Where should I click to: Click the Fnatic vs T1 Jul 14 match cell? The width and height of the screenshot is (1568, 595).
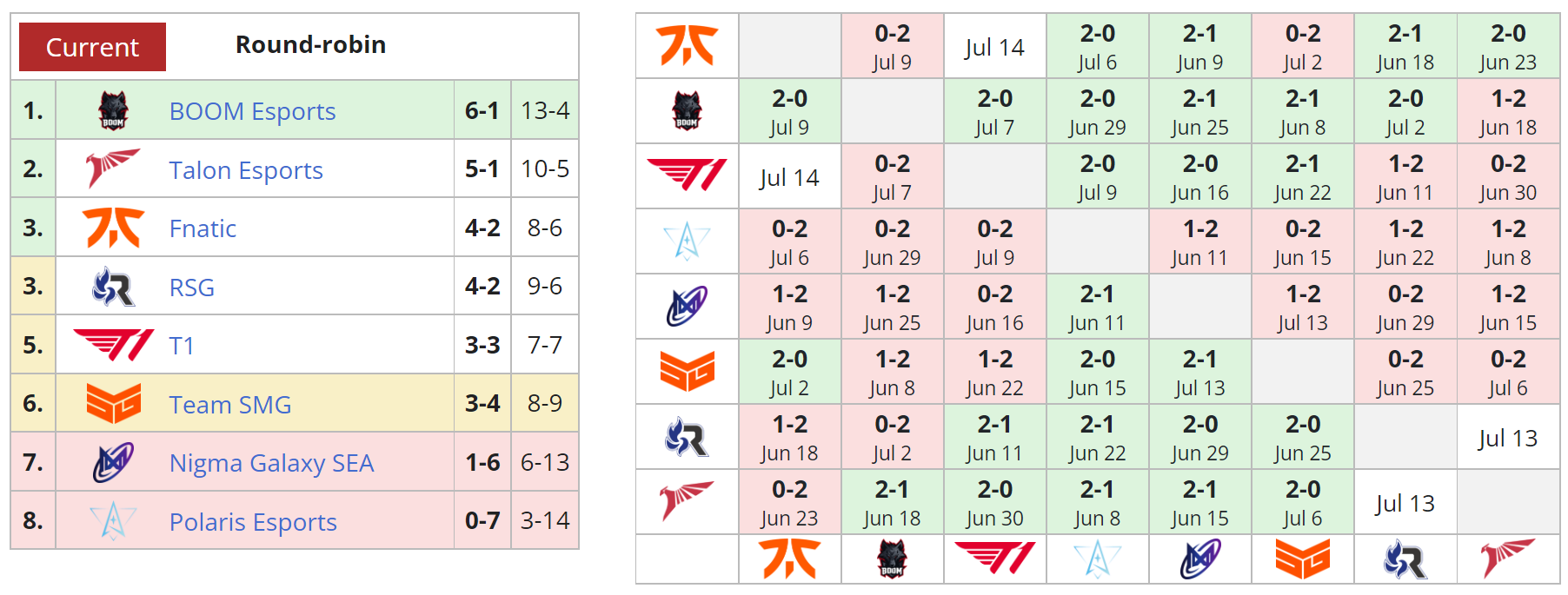coord(994,47)
